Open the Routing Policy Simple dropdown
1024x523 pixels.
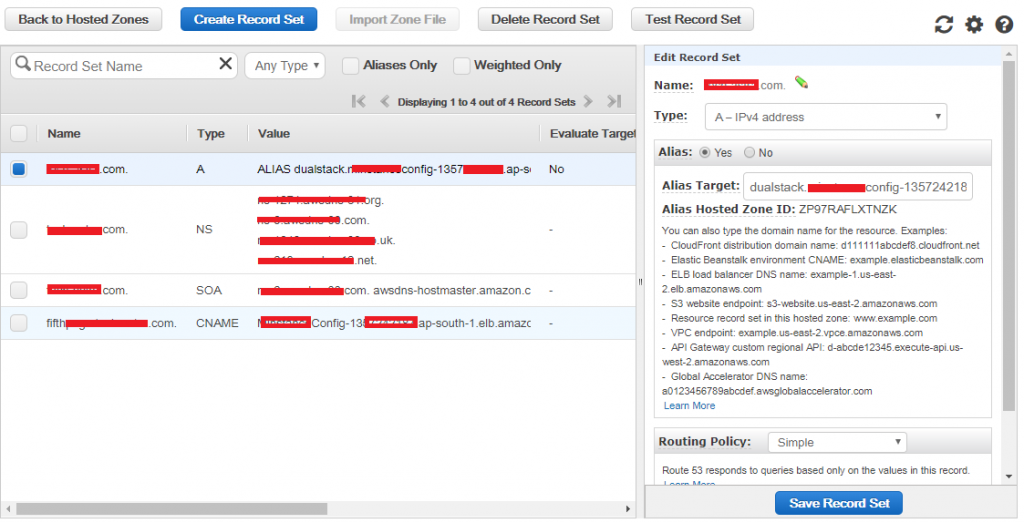click(837, 442)
